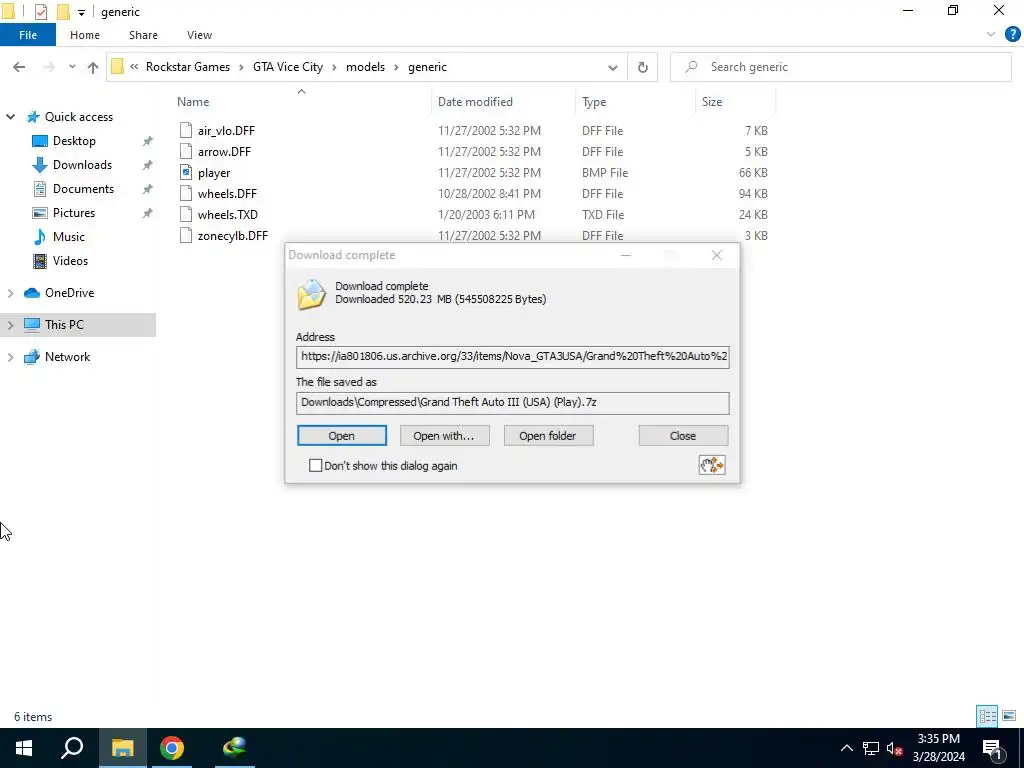
Task: Click Close in the download dialog
Action: coord(683,436)
